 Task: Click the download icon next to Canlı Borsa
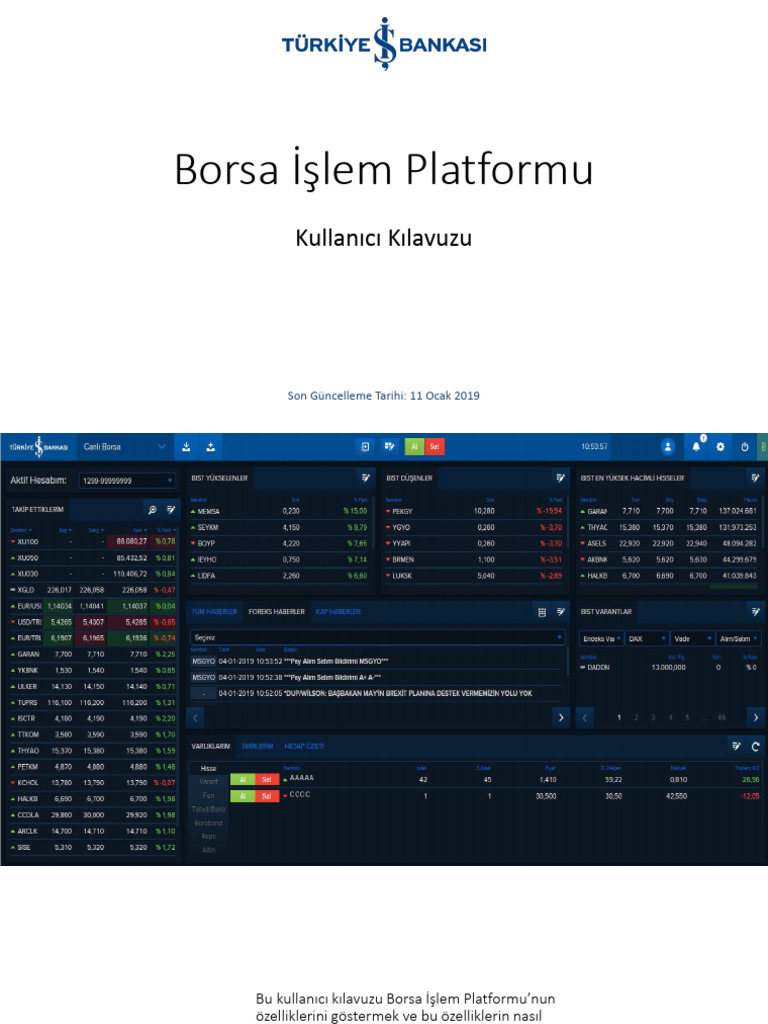click(186, 447)
